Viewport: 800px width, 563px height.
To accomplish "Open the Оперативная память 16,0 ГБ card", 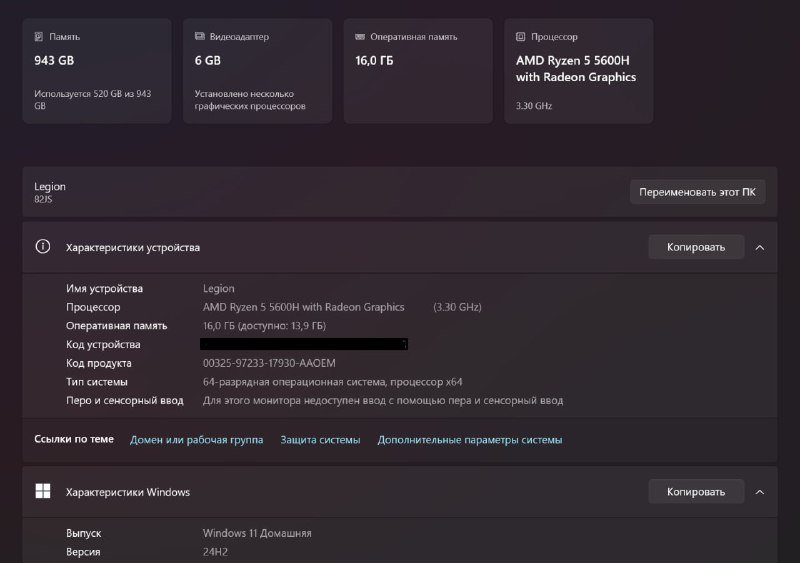I will [418, 71].
